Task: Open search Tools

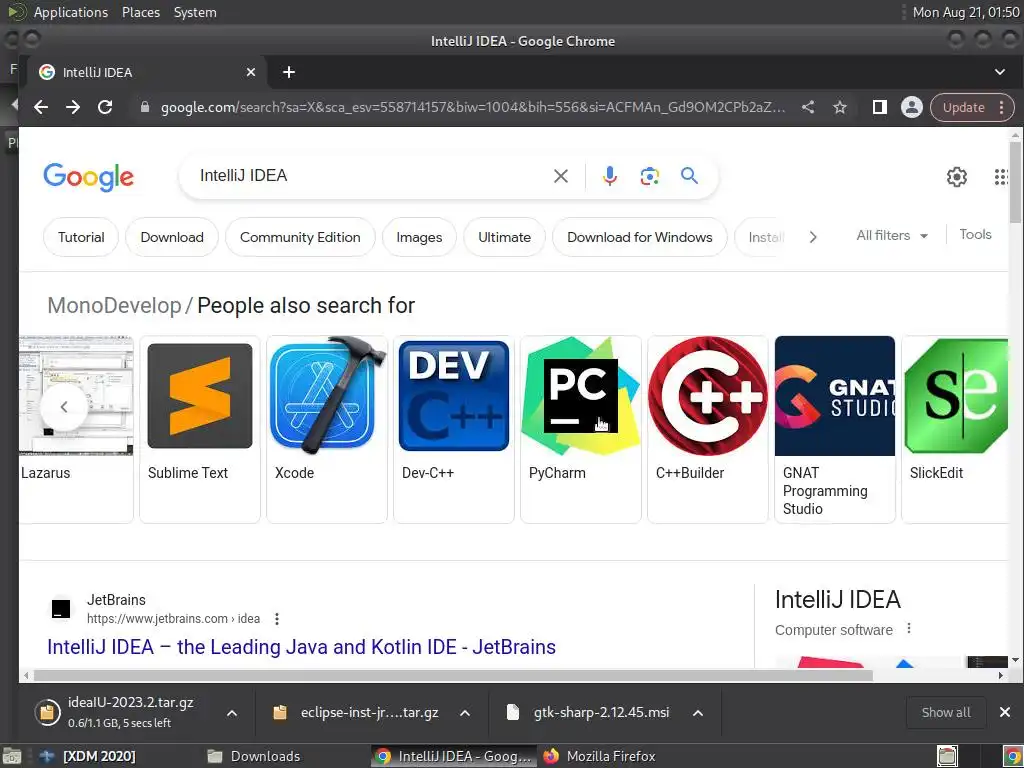Action: [x=975, y=234]
